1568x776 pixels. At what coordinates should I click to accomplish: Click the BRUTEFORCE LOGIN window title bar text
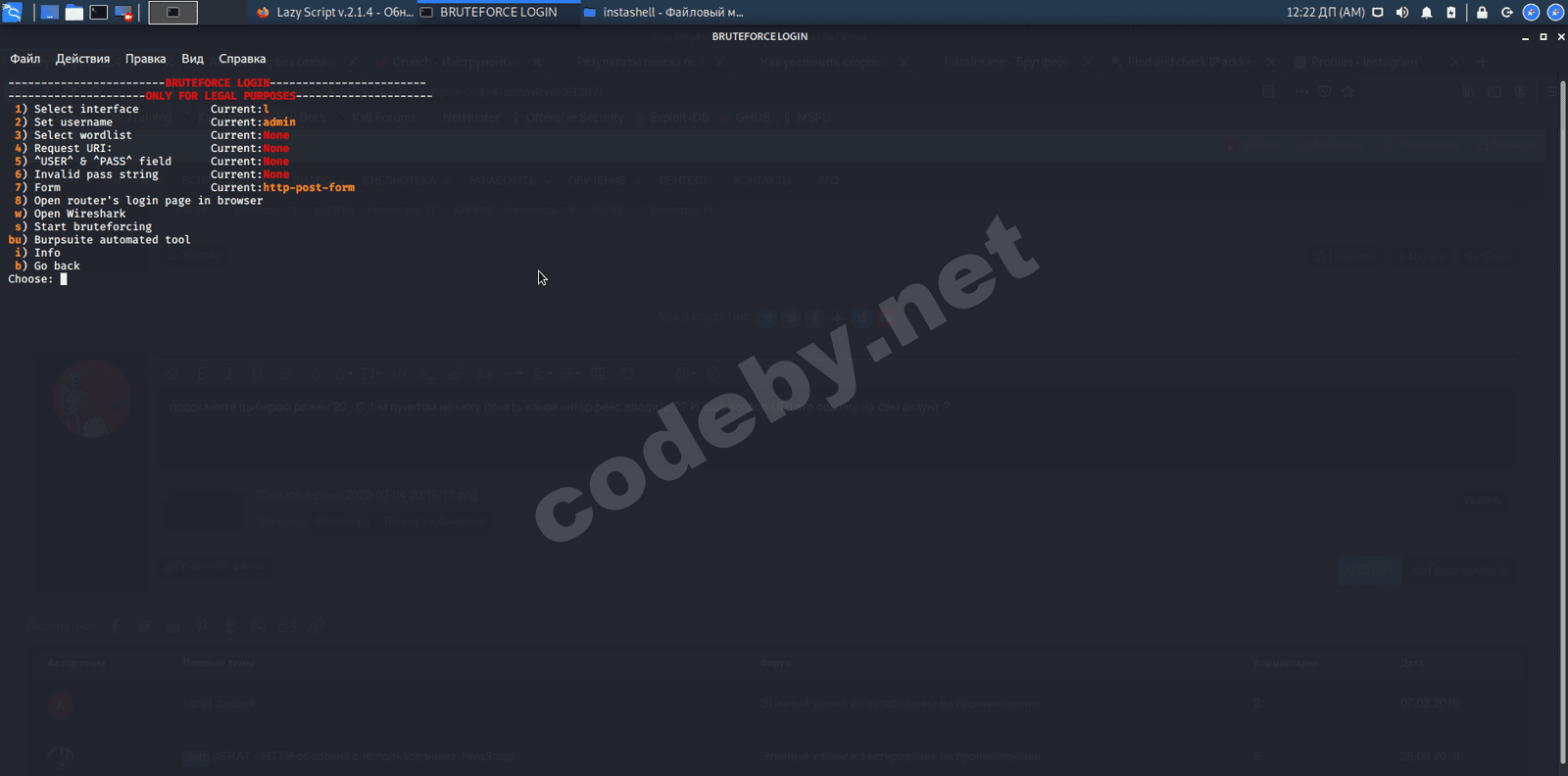coord(759,36)
